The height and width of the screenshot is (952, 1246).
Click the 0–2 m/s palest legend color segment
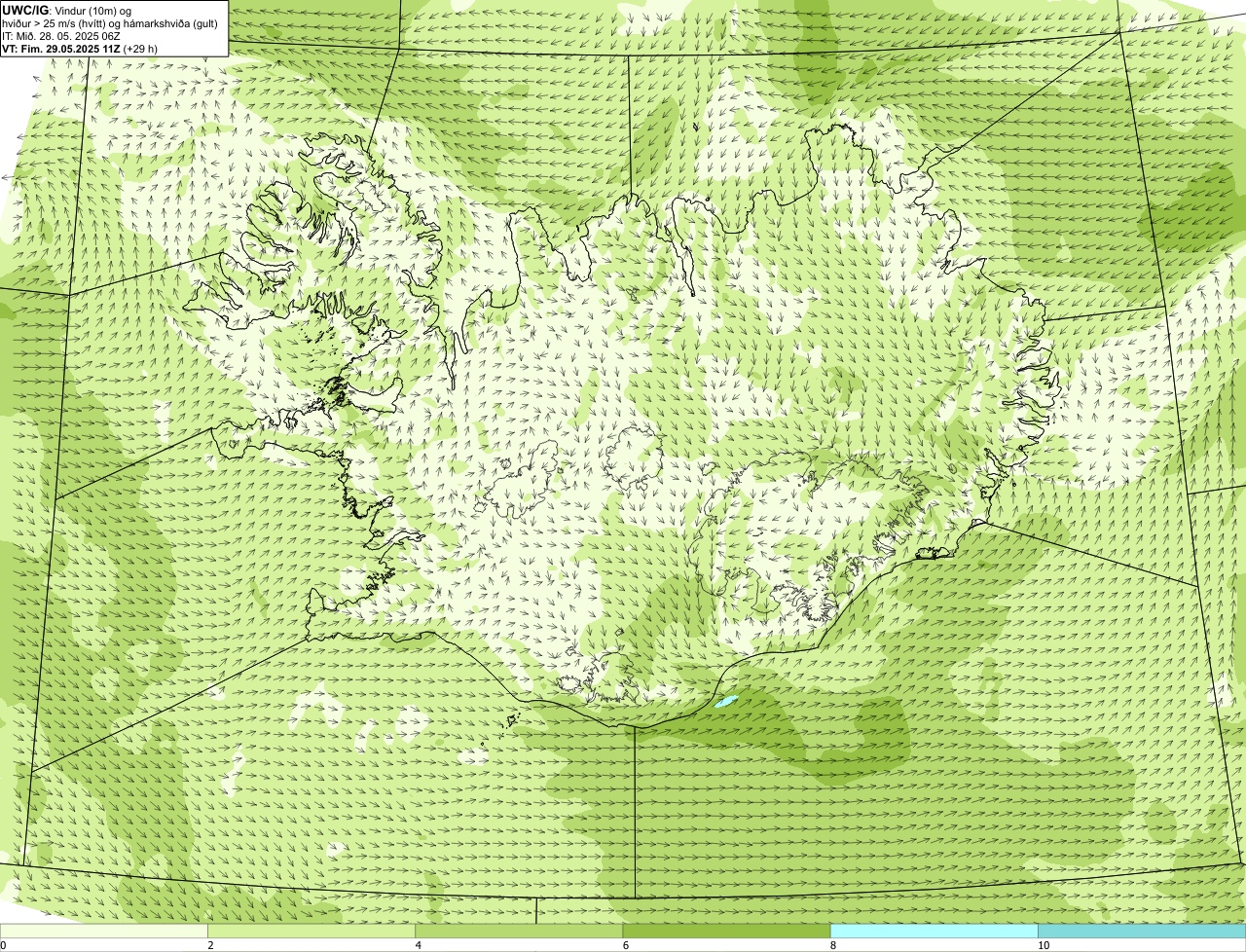pos(104,932)
